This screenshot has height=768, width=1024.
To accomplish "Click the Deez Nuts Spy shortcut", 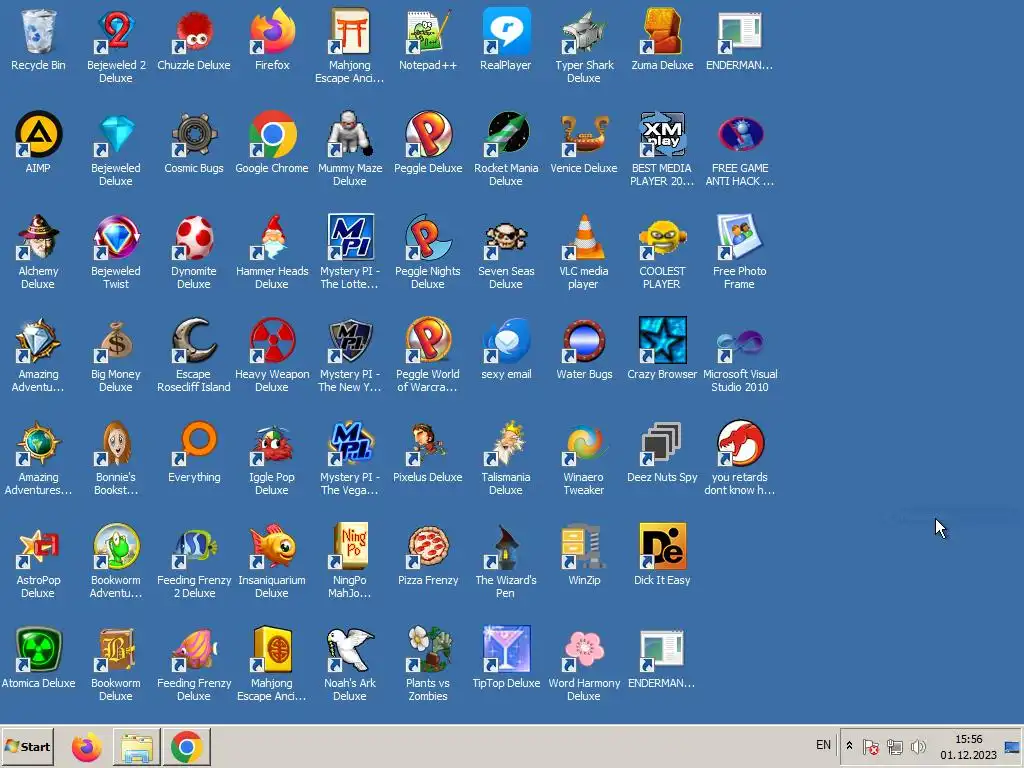I will click(x=662, y=443).
